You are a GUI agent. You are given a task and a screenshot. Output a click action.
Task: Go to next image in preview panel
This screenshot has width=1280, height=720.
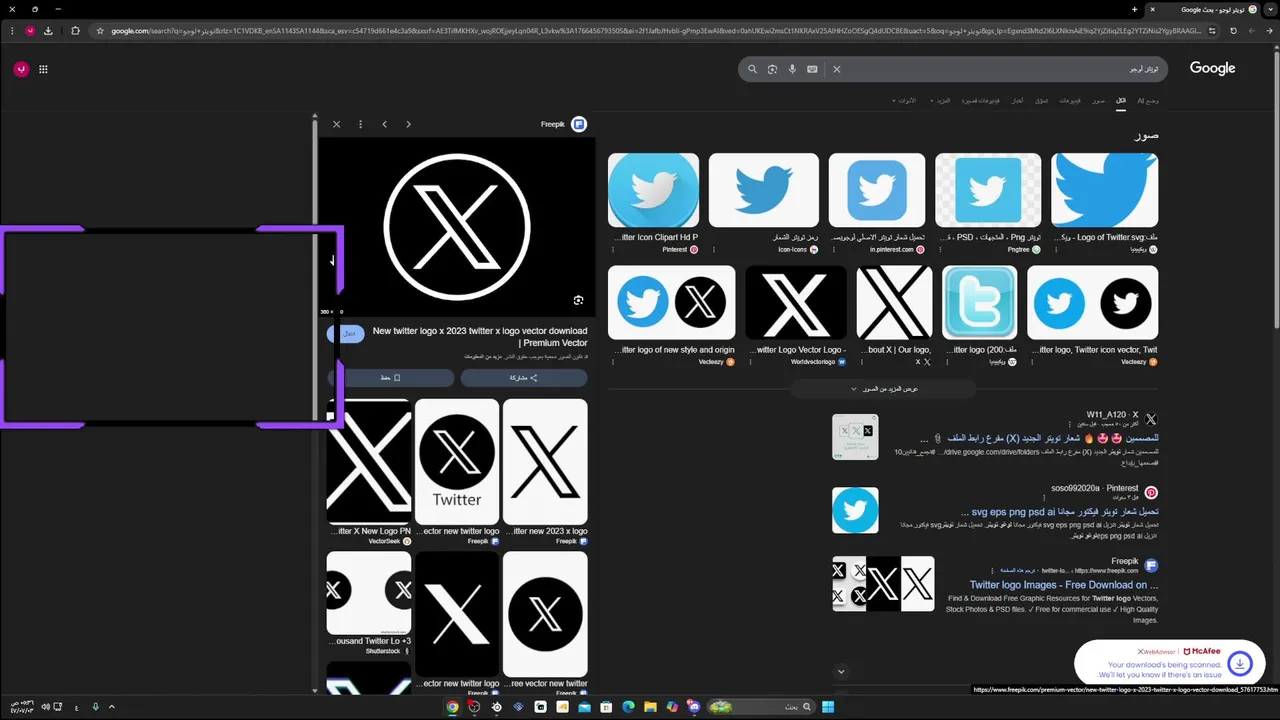point(408,124)
